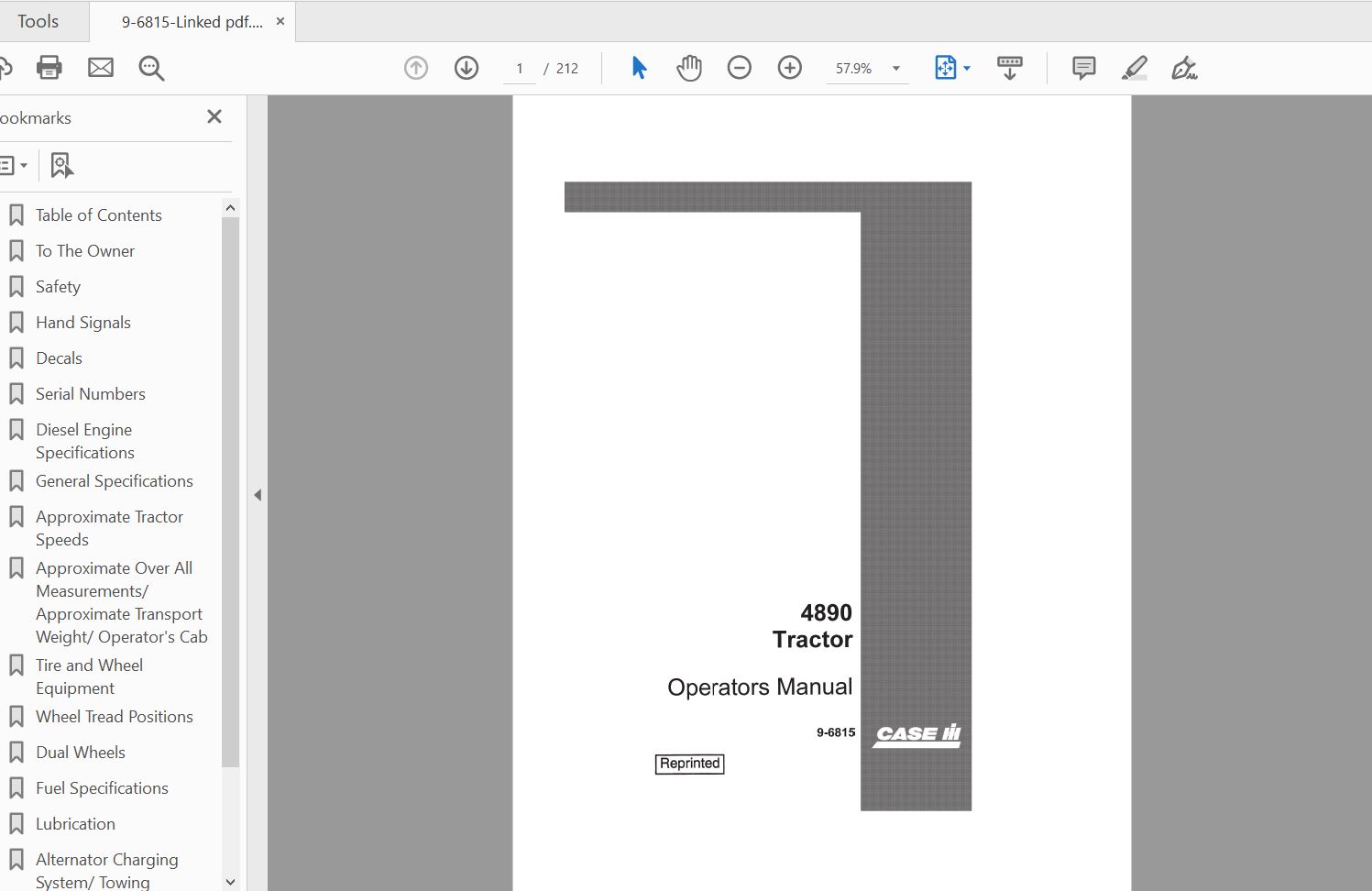Go to Tire and Wheel Equipment bookmark
Viewport: 1372px width, 891px height.
point(89,676)
